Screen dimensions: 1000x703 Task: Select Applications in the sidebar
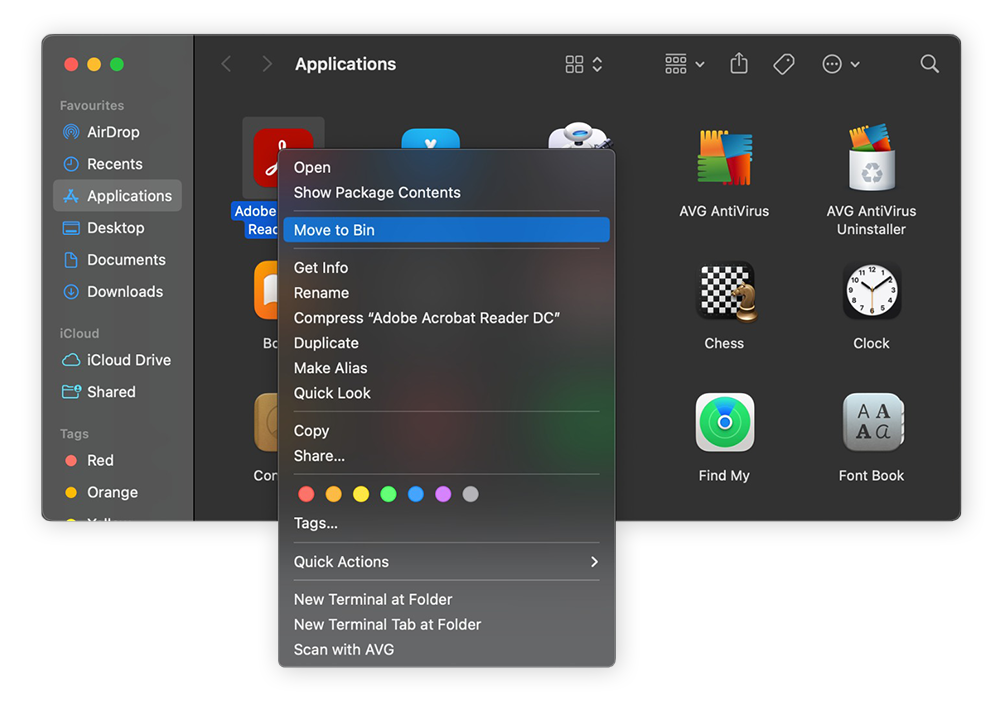[x=117, y=196]
